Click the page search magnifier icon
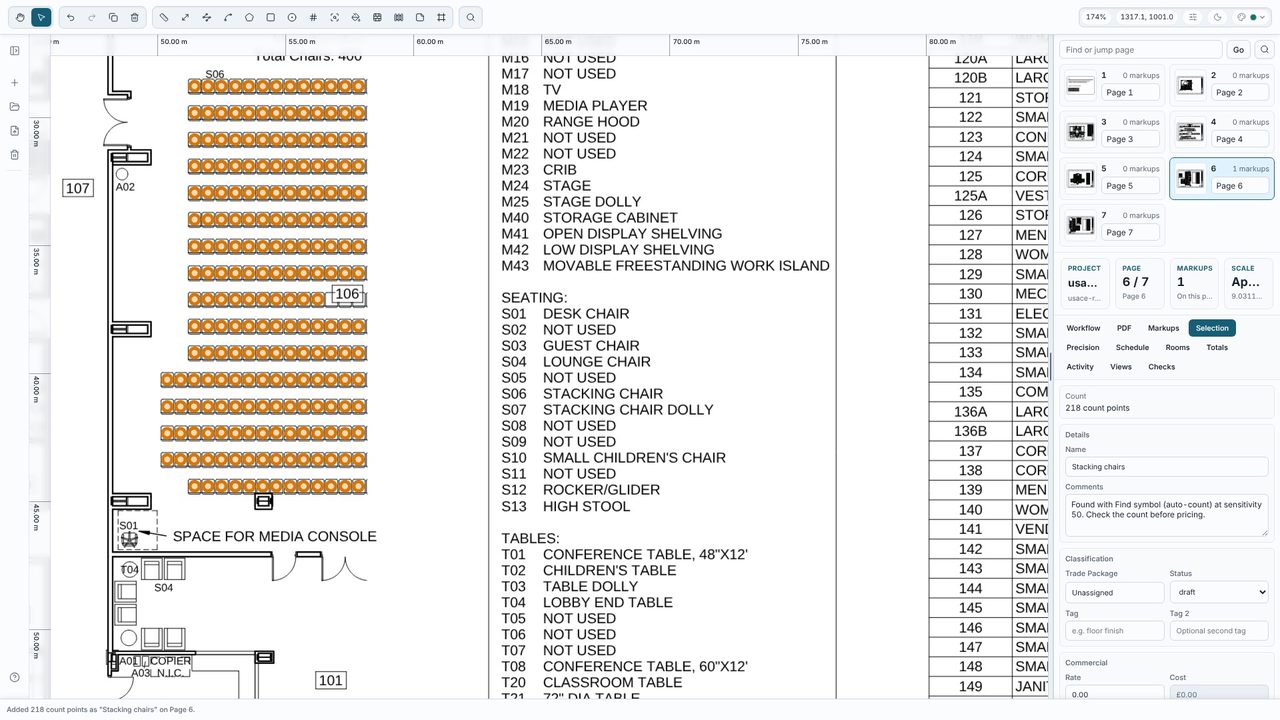 pyautogui.click(x=1265, y=50)
